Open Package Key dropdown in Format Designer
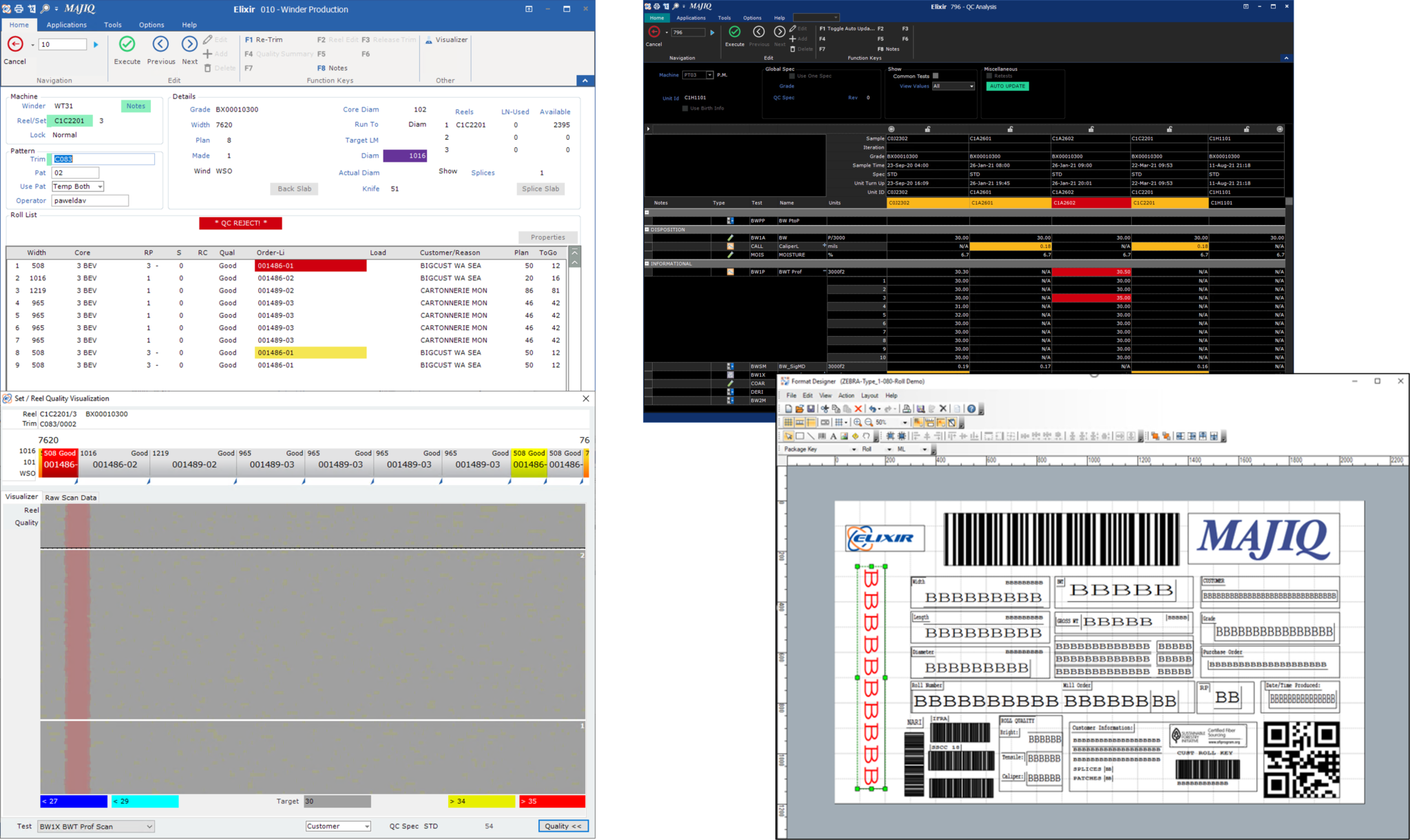Viewport: 1410px width, 840px height. point(854,450)
